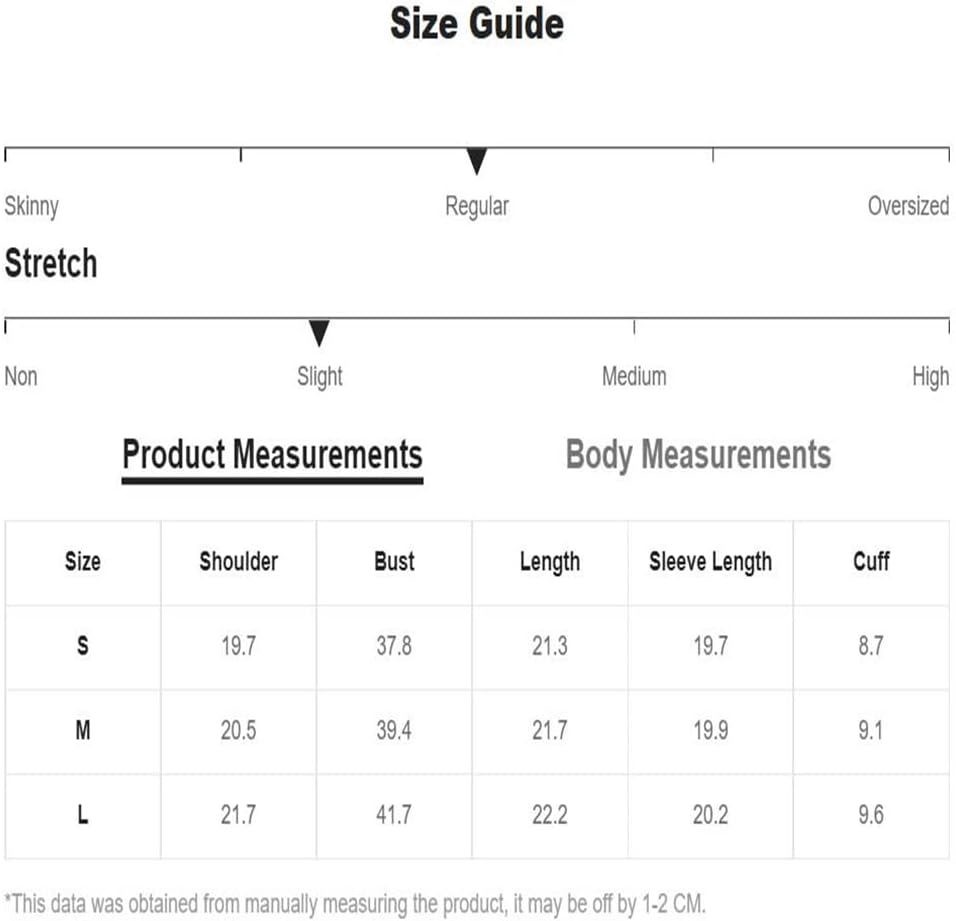Select the Skinny fit label
The height and width of the screenshot is (921, 956).
[32, 206]
